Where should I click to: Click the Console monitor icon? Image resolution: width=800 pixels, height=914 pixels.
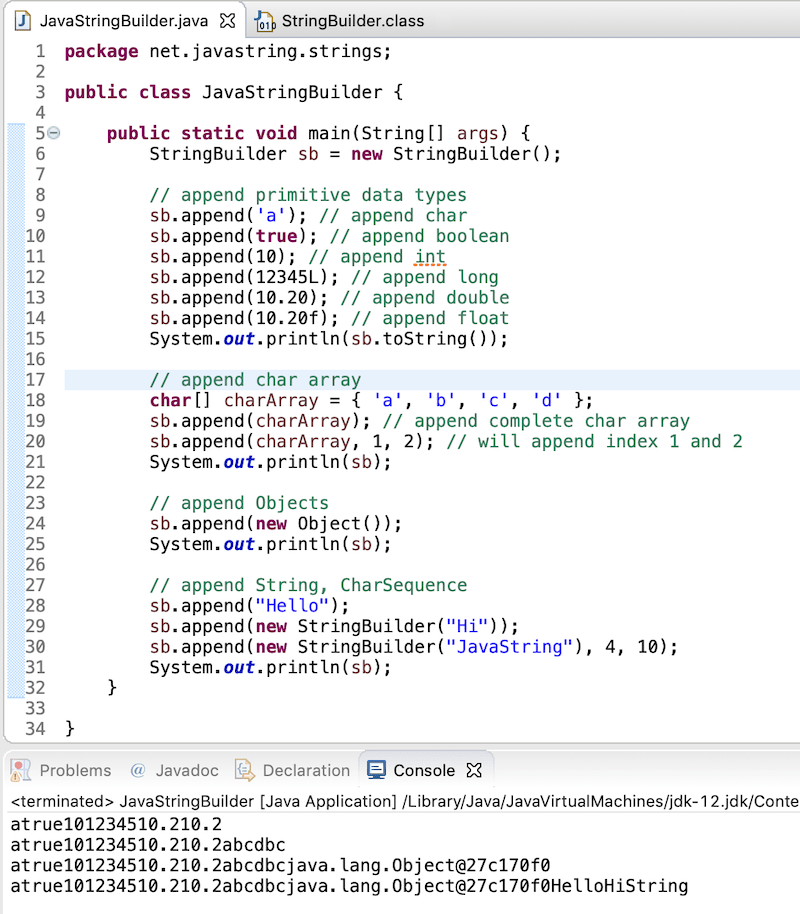tap(375, 770)
